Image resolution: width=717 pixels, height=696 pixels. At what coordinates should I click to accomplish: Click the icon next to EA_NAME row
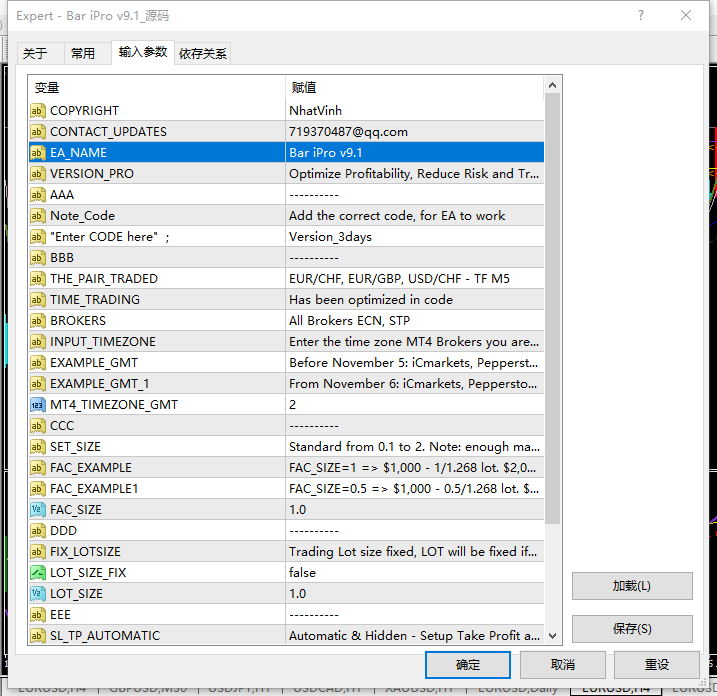pos(38,153)
